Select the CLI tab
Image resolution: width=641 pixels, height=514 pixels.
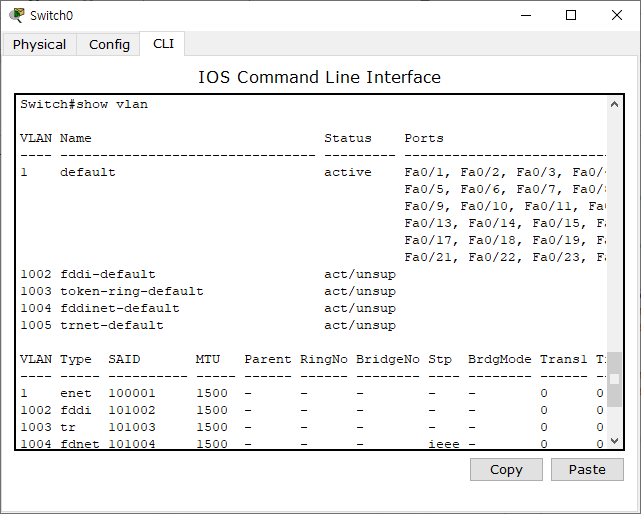(x=163, y=43)
